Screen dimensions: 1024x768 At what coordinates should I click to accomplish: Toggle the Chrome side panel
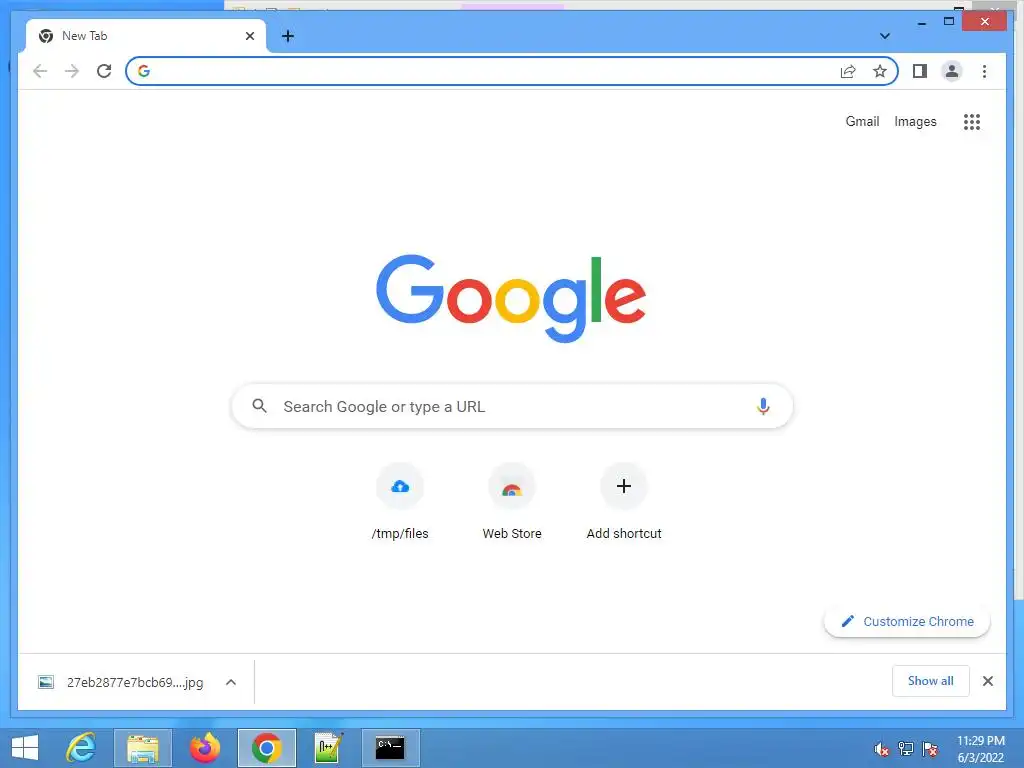[x=920, y=71]
